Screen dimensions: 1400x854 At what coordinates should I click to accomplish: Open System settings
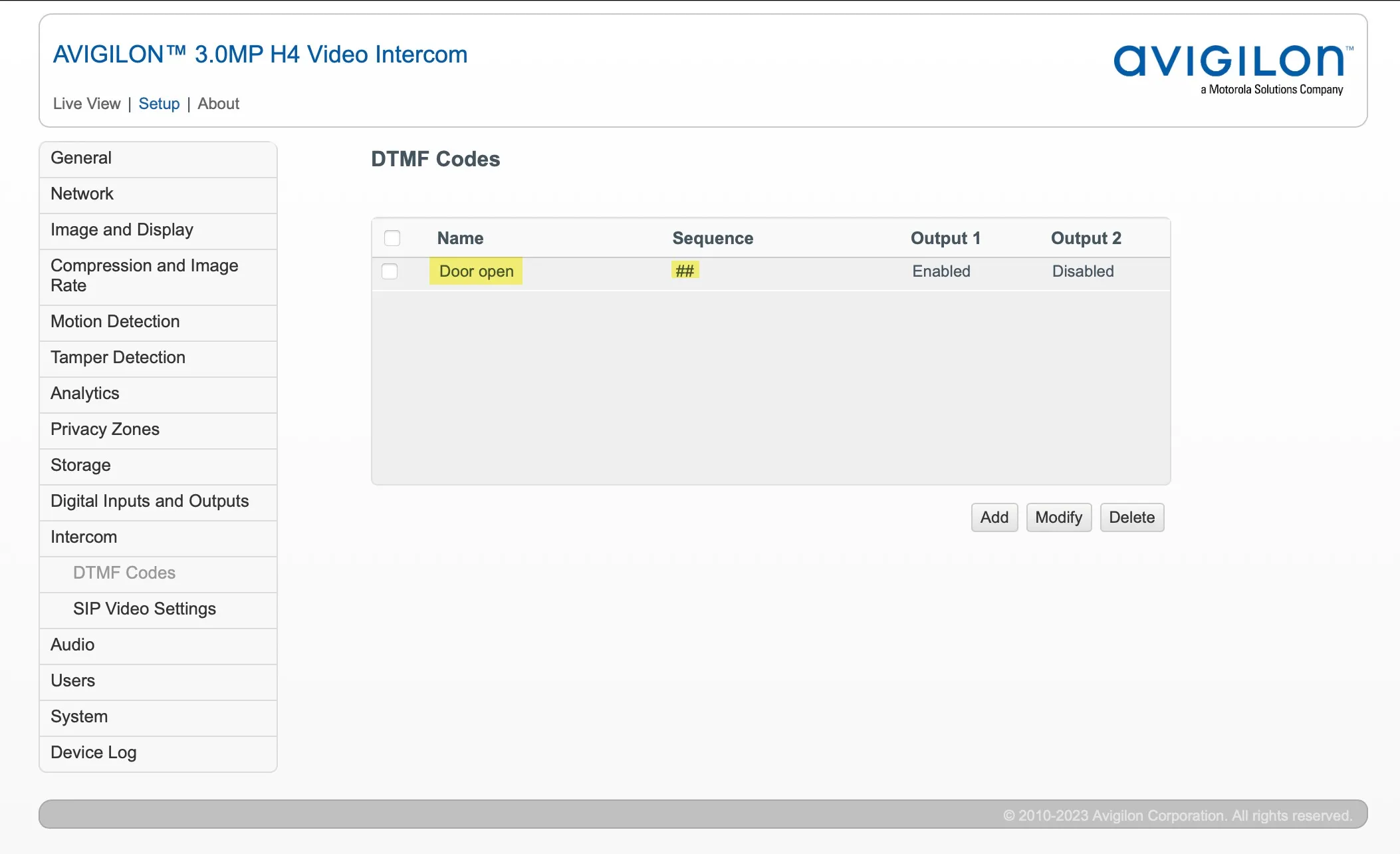(158, 717)
